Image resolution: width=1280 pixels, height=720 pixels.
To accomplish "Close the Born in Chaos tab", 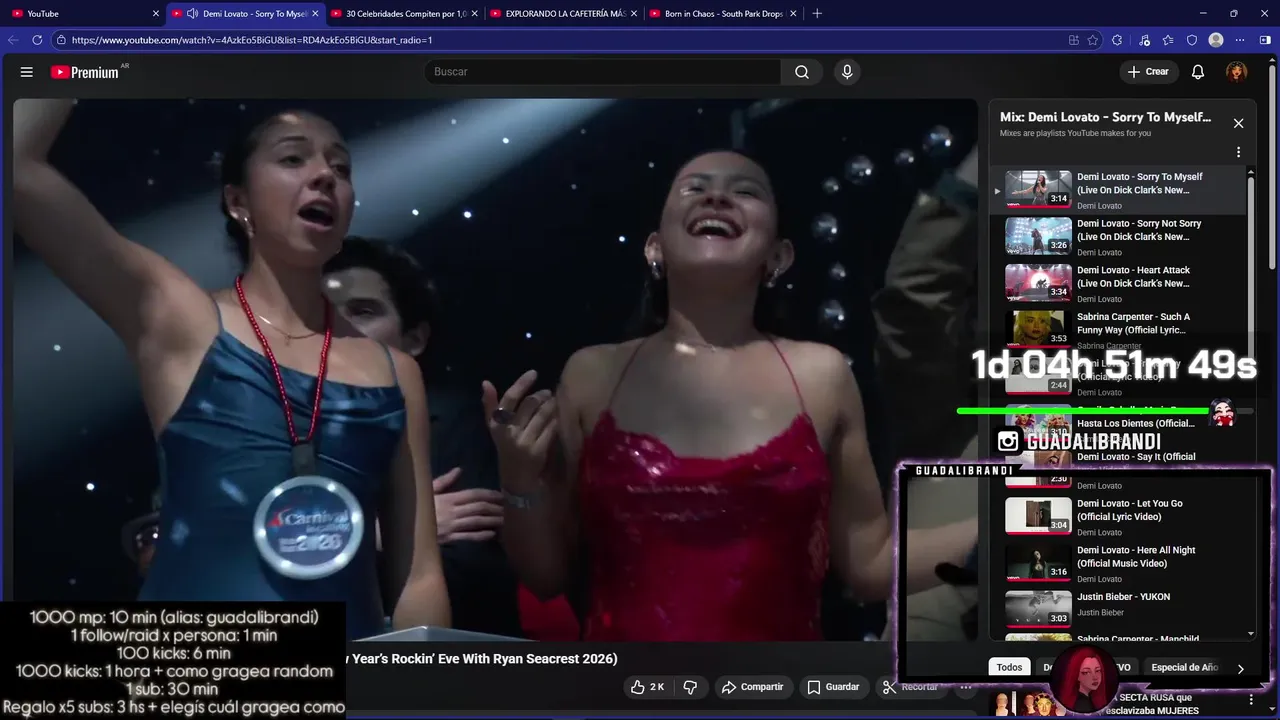I will tap(793, 13).
